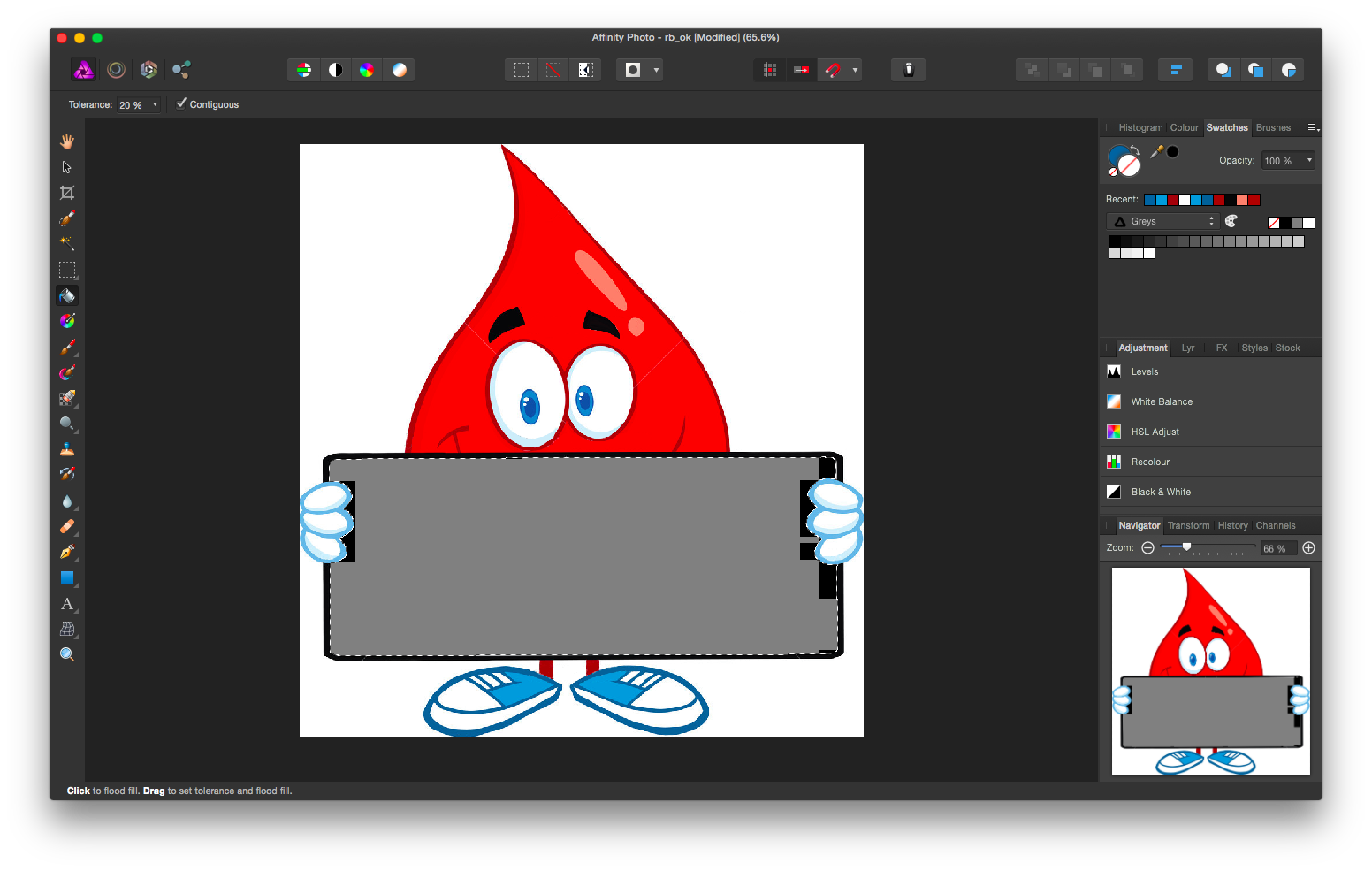Select the Zoom magnifier tool
Image resolution: width=1372 pixels, height=871 pixels.
pos(67,655)
